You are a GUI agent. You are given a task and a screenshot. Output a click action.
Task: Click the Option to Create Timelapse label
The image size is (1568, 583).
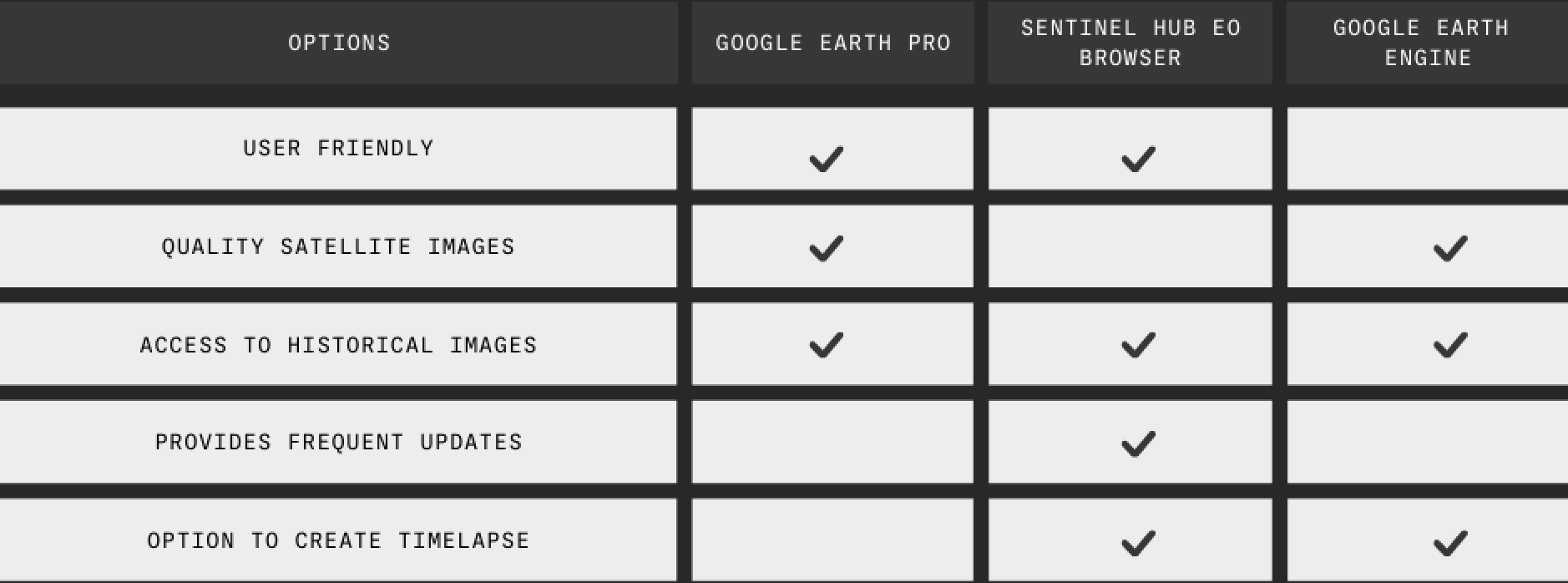coord(338,540)
